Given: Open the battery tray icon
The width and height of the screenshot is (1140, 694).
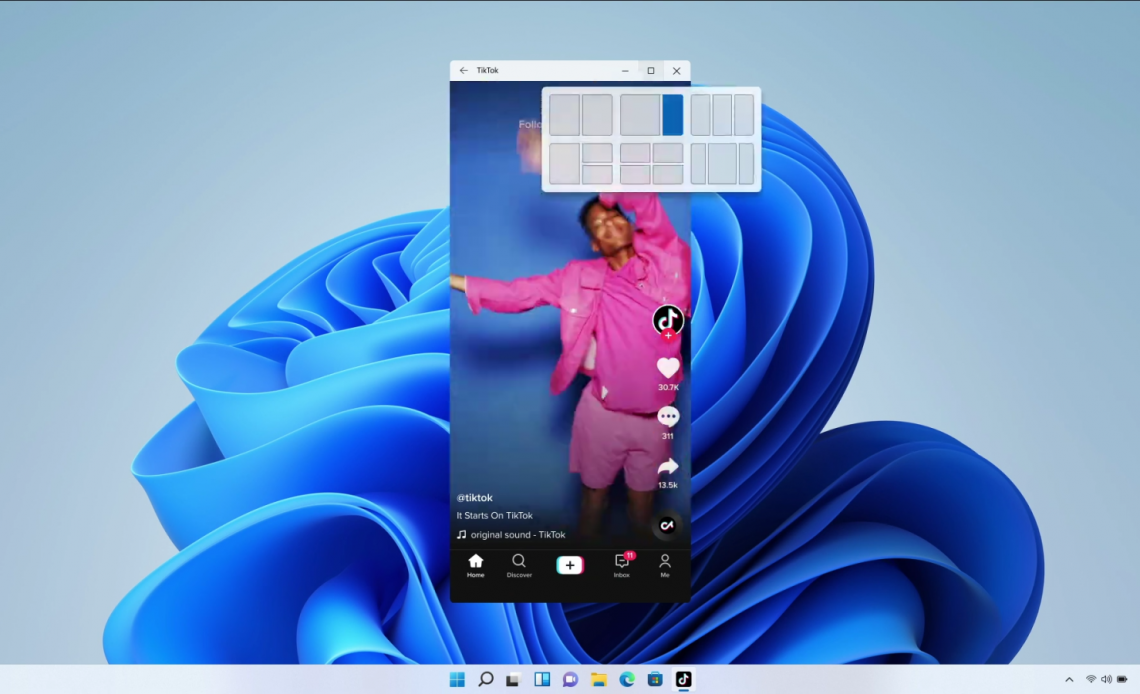Looking at the screenshot, I should coord(1122,679).
